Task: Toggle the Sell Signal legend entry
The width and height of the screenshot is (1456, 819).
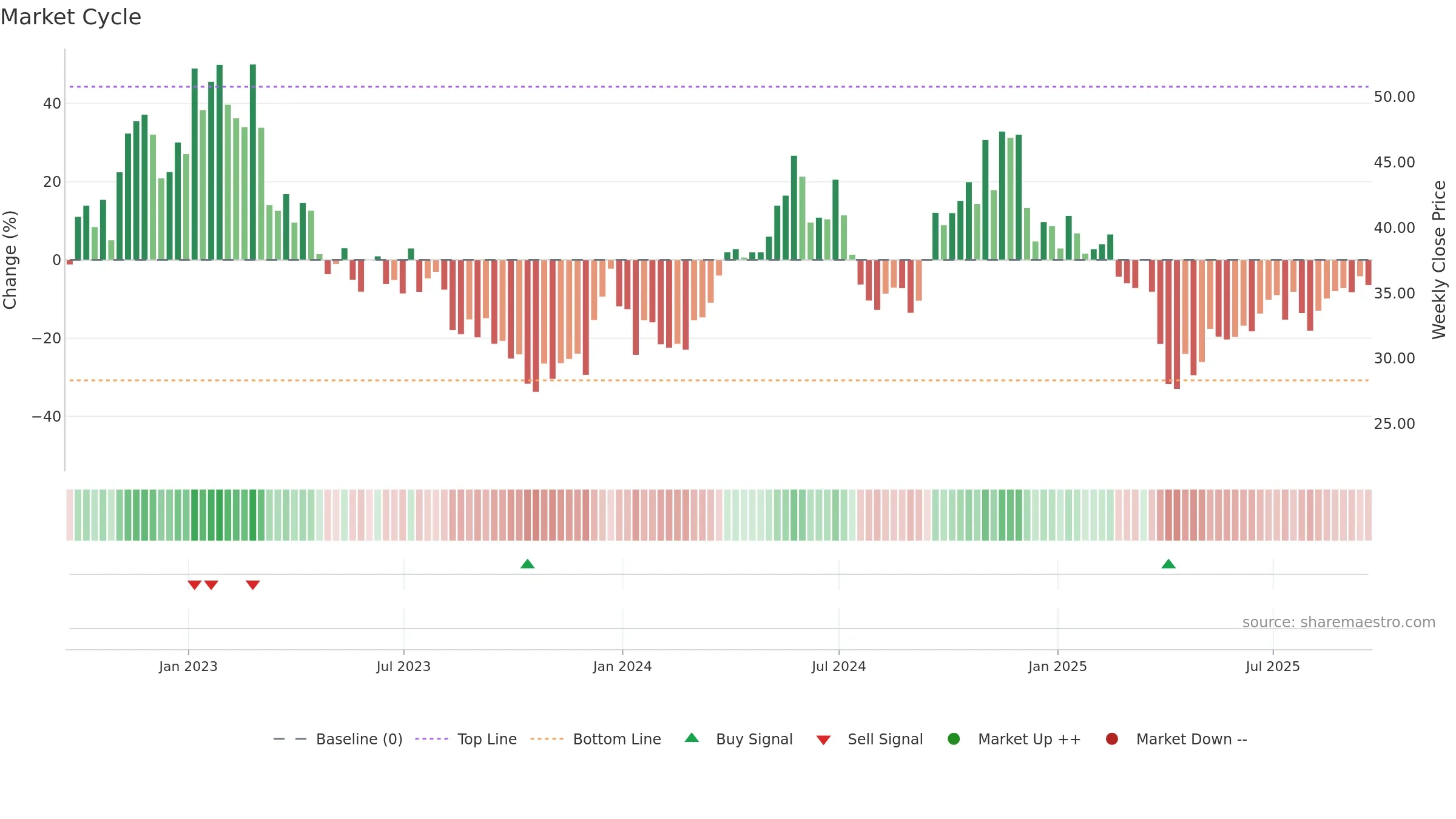Action: pos(869,739)
